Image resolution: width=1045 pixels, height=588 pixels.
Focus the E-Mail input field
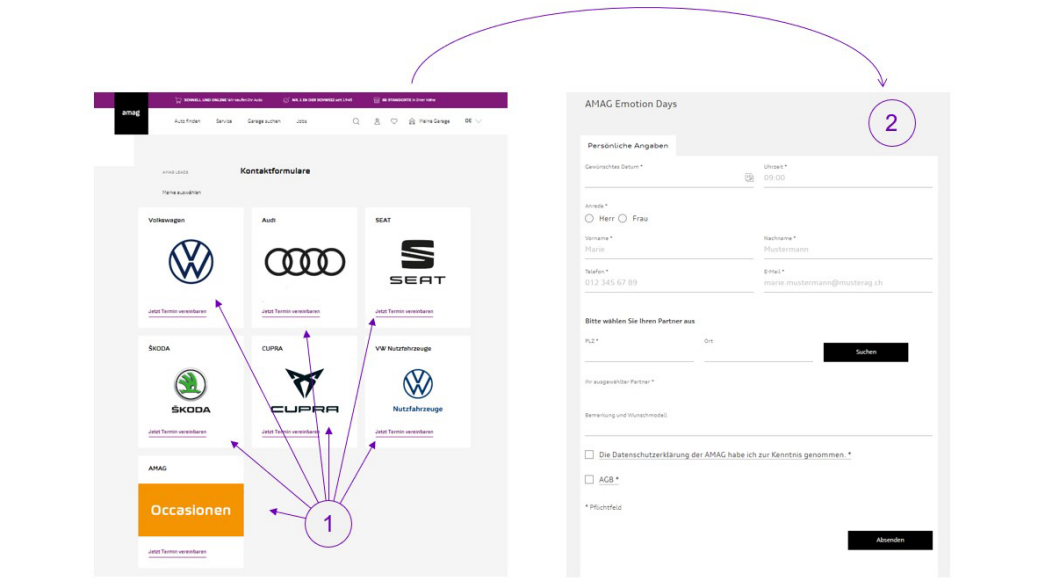848,283
